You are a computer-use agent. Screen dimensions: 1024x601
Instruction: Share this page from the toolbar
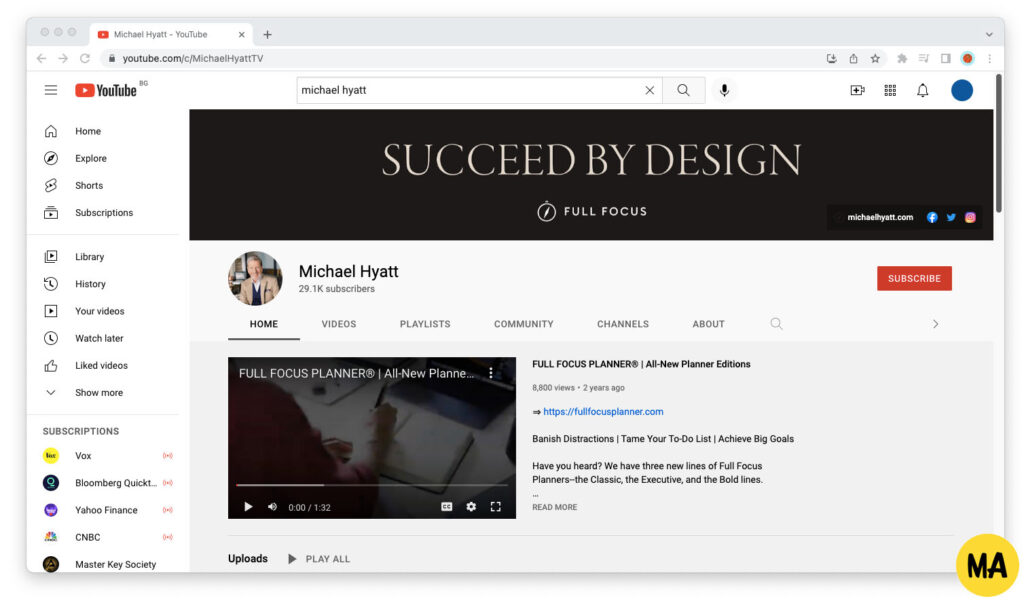pyautogui.click(x=854, y=58)
